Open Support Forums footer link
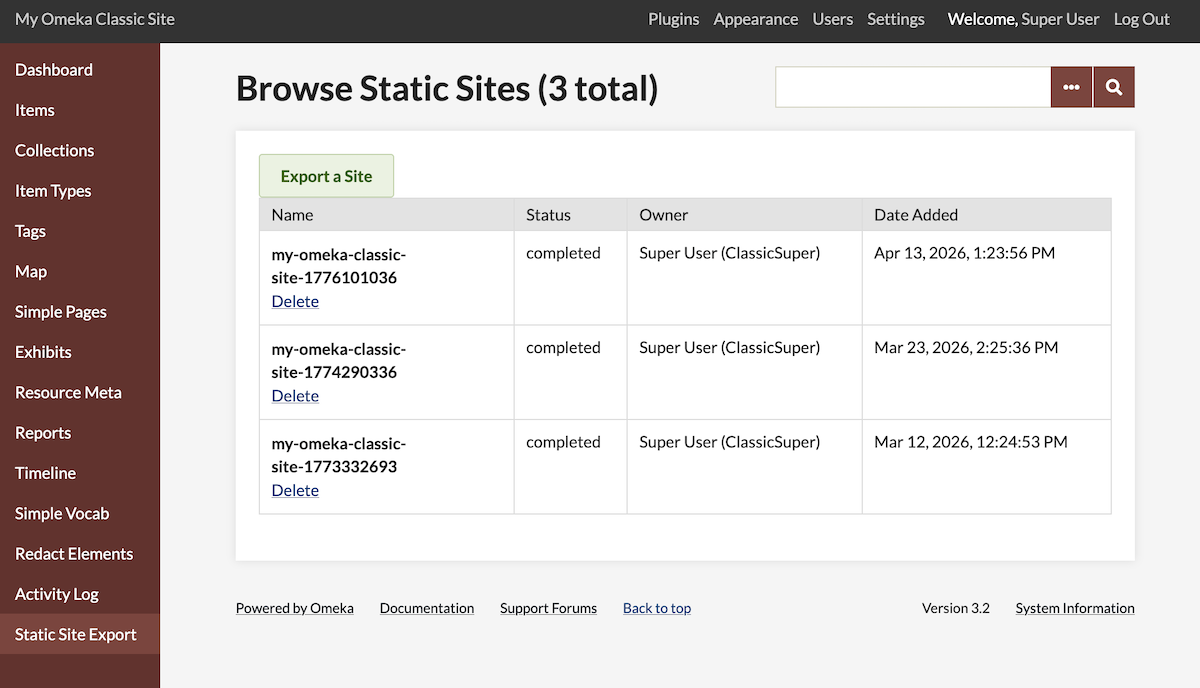Image resolution: width=1200 pixels, height=688 pixels. tap(548, 608)
